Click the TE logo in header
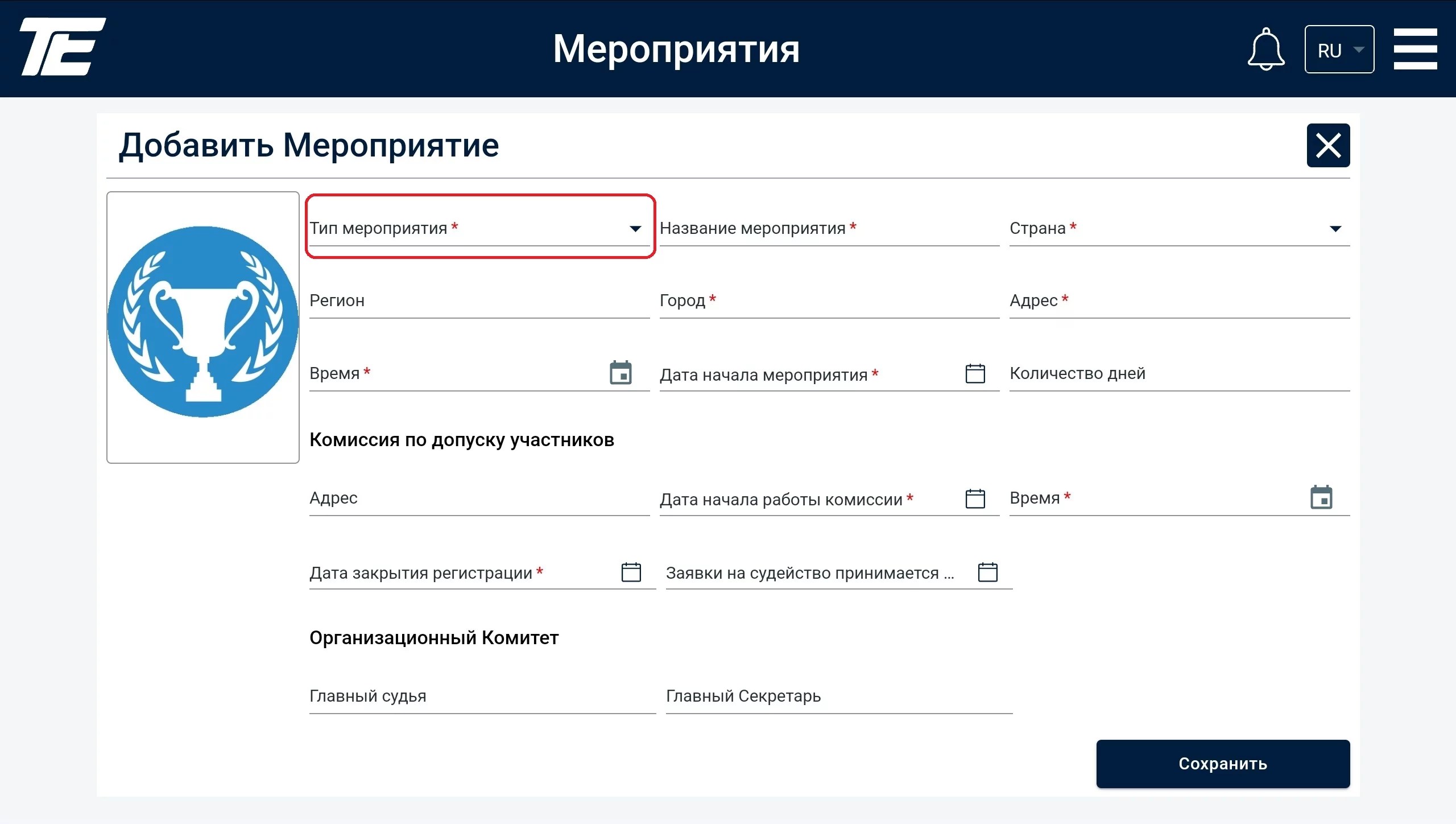 click(x=63, y=47)
